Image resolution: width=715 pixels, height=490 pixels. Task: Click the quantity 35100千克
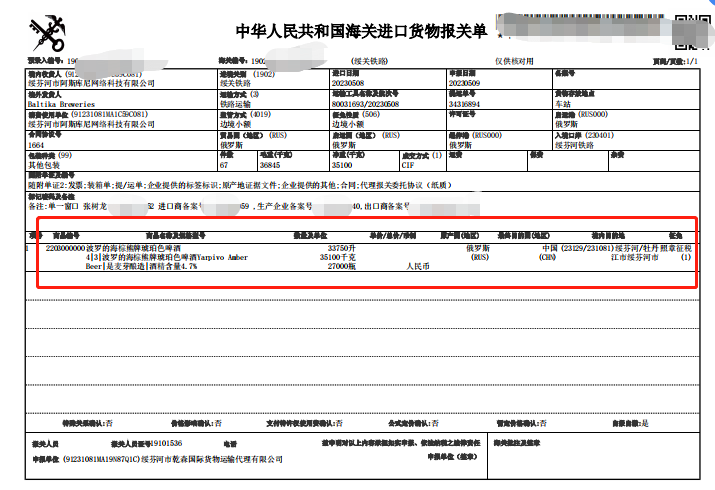(x=337, y=258)
